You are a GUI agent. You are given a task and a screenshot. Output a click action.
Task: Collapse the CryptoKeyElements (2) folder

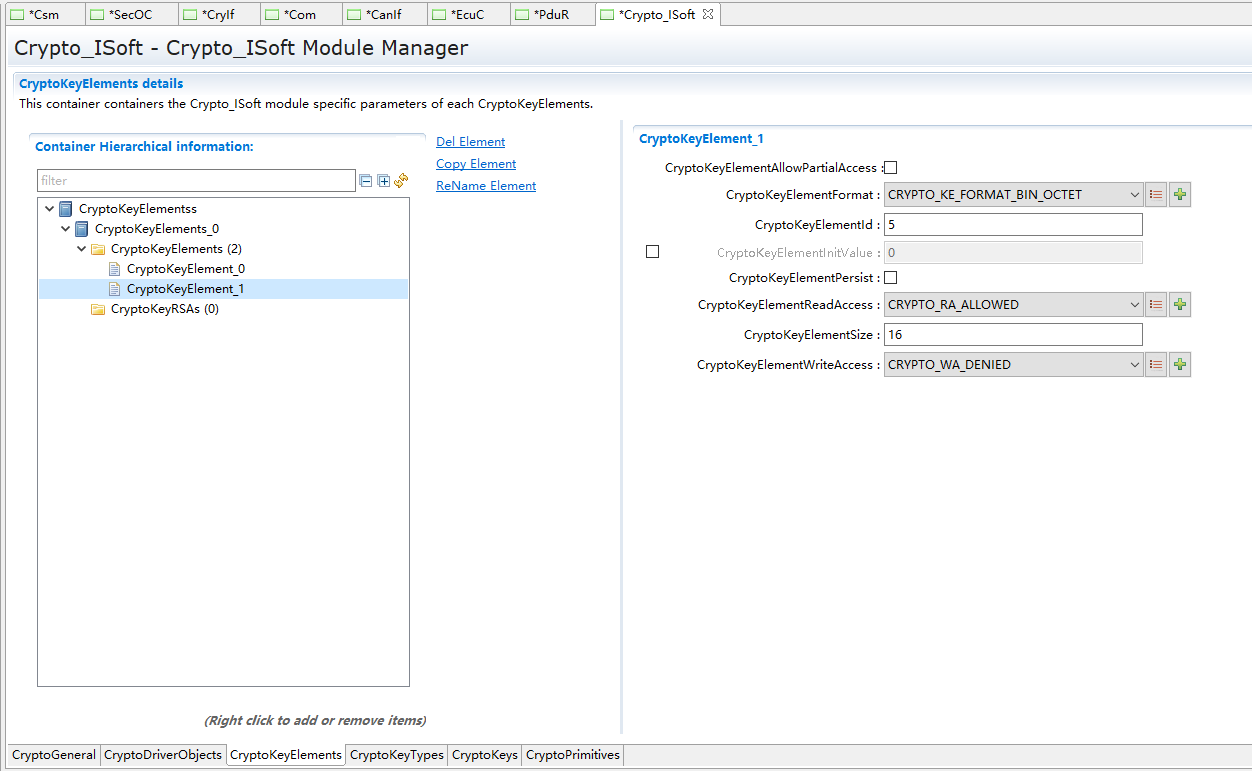click(x=82, y=249)
